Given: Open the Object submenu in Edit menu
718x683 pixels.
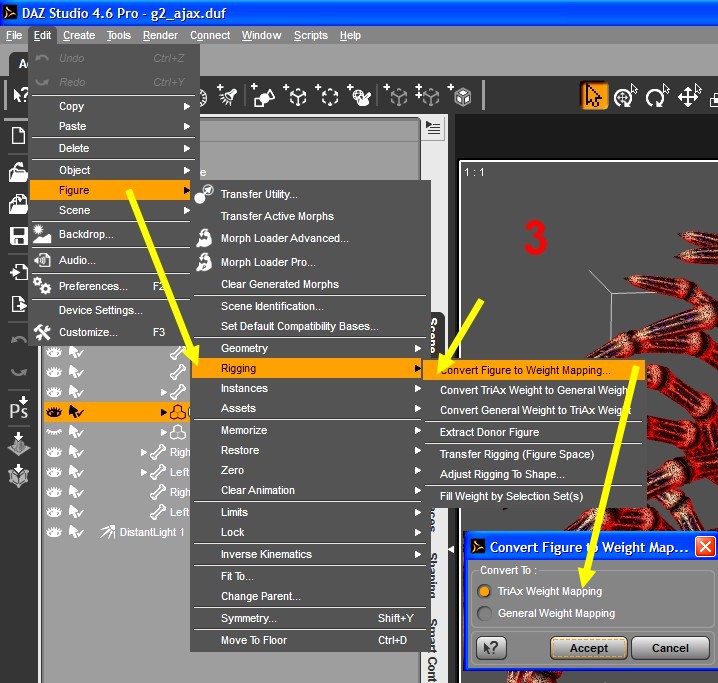Looking at the screenshot, I should [111, 170].
